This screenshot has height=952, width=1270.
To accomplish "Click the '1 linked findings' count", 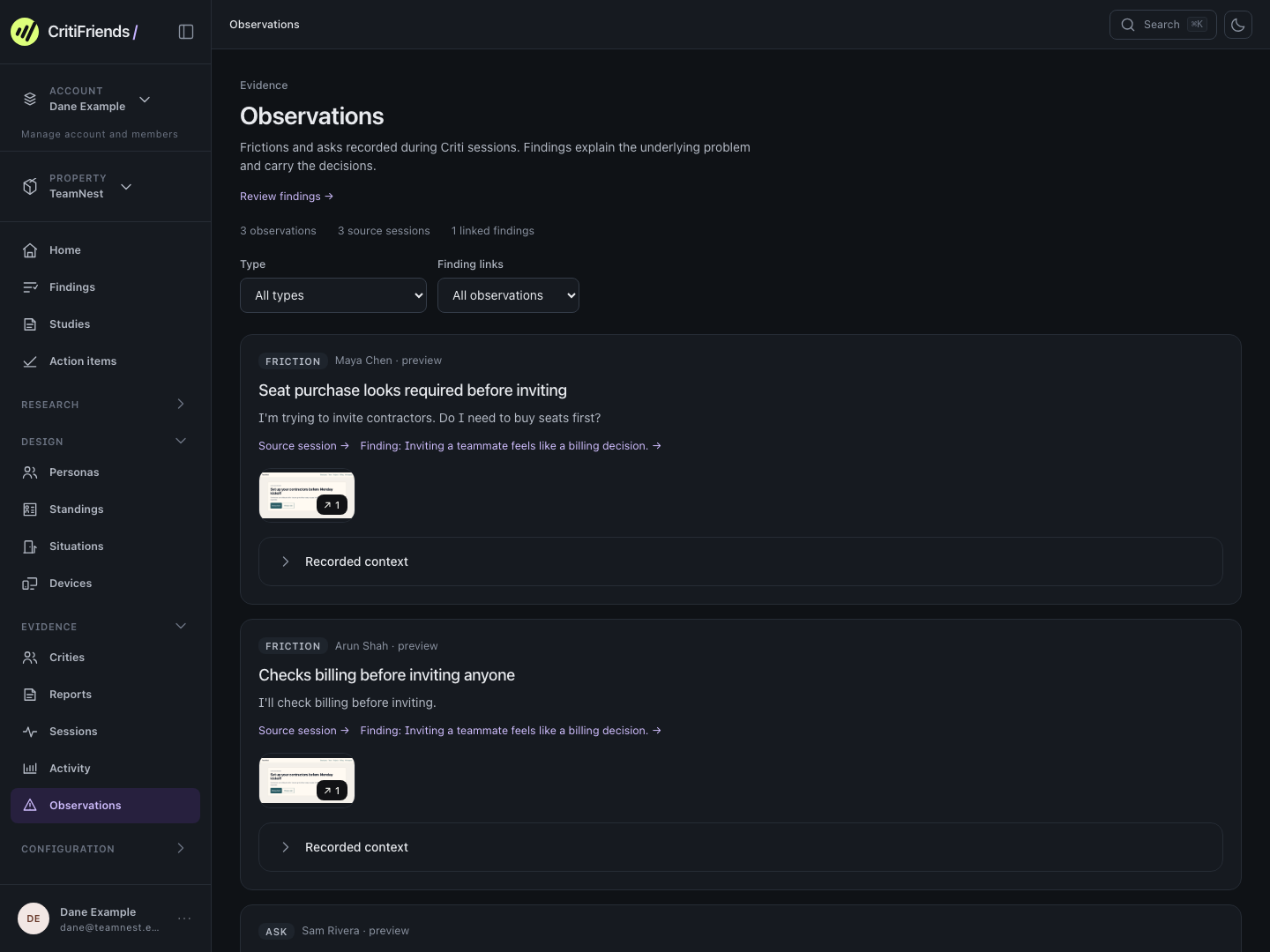I will pyautogui.click(x=493, y=231).
